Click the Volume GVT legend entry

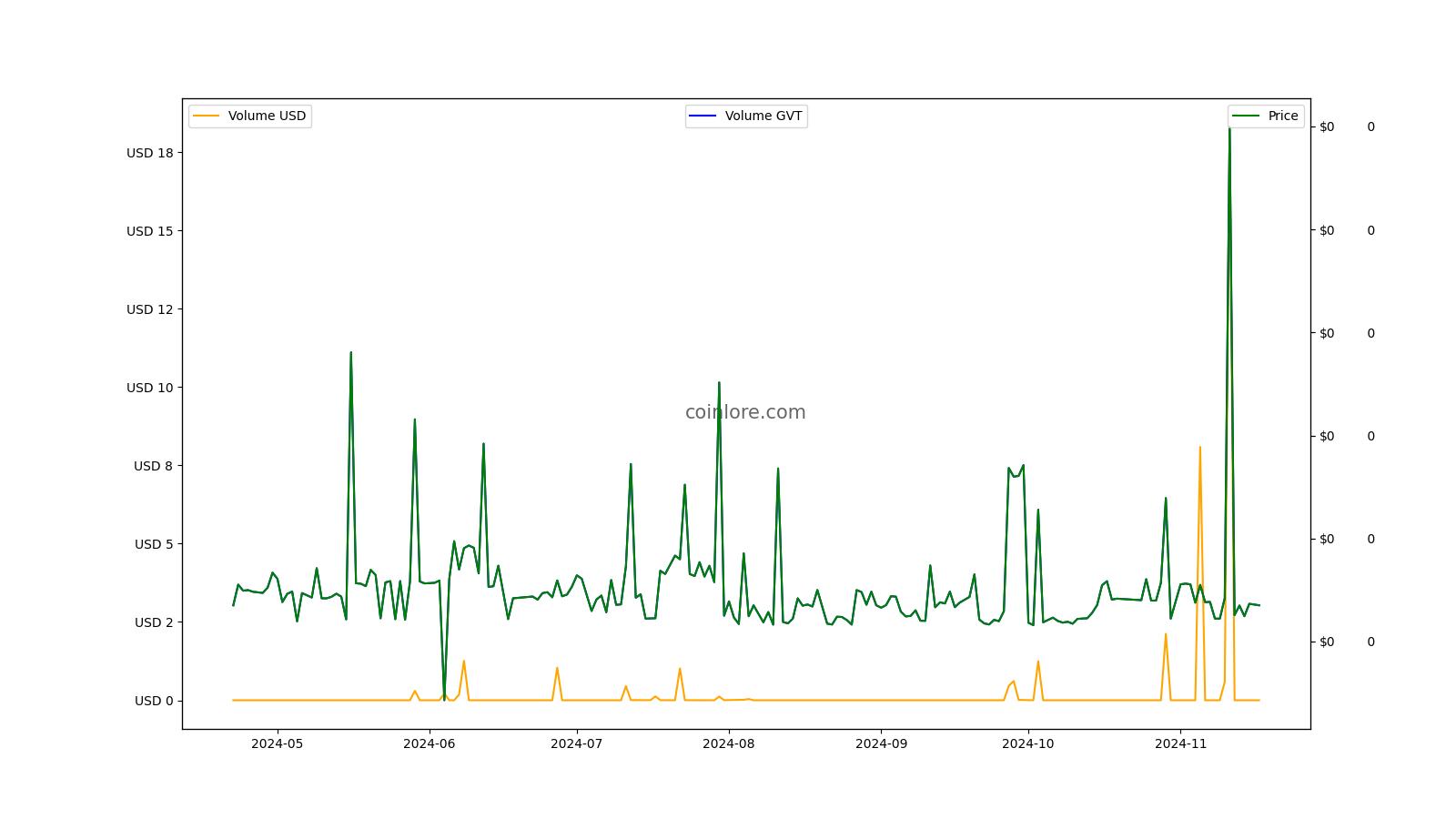(x=746, y=116)
